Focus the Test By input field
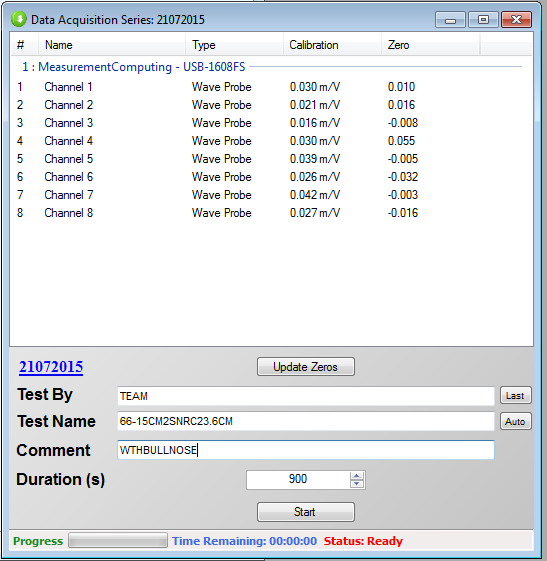Viewport: 547px width, 561px height. [x=306, y=396]
